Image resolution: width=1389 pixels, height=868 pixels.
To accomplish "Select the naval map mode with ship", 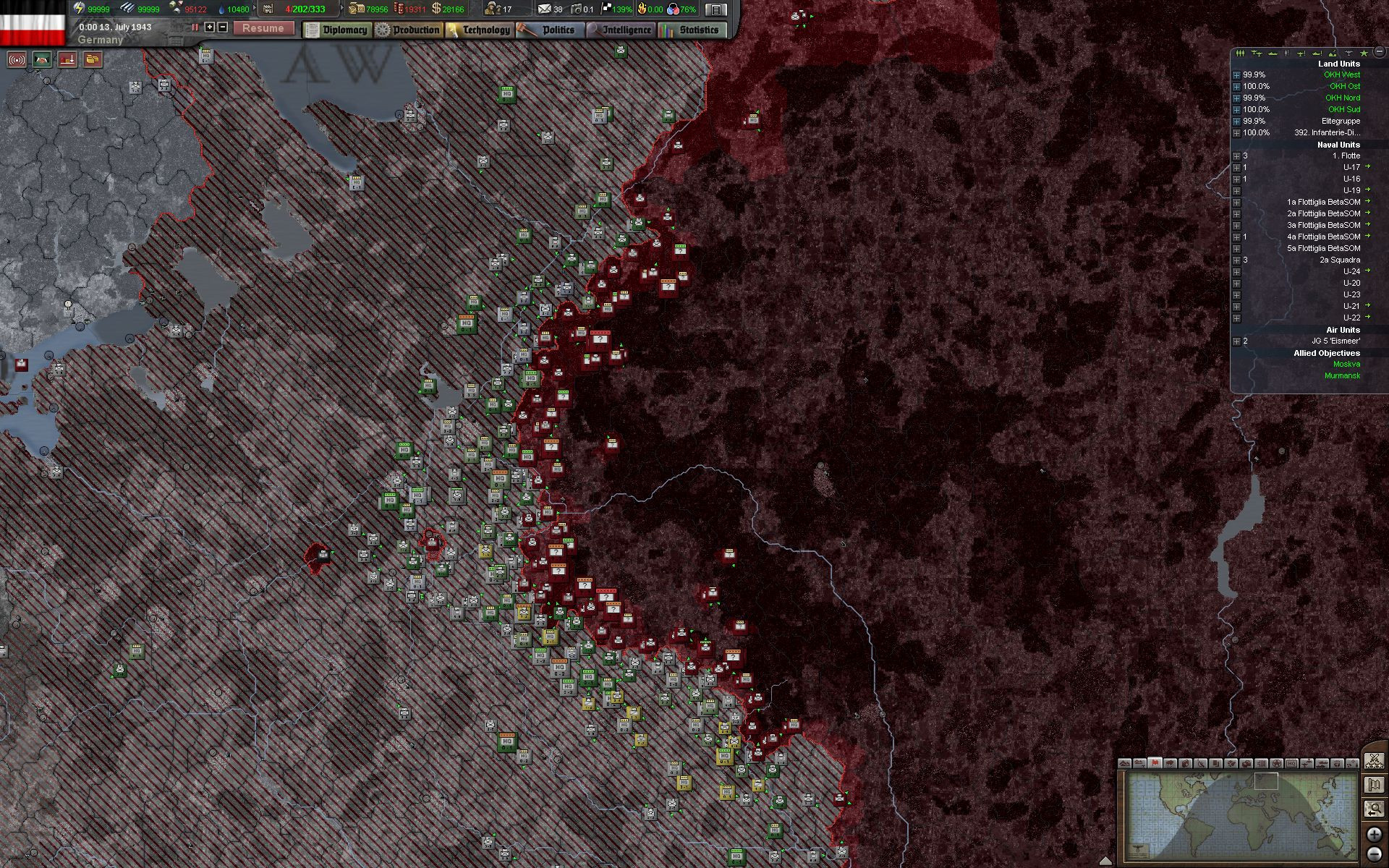I will coord(1322,763).
